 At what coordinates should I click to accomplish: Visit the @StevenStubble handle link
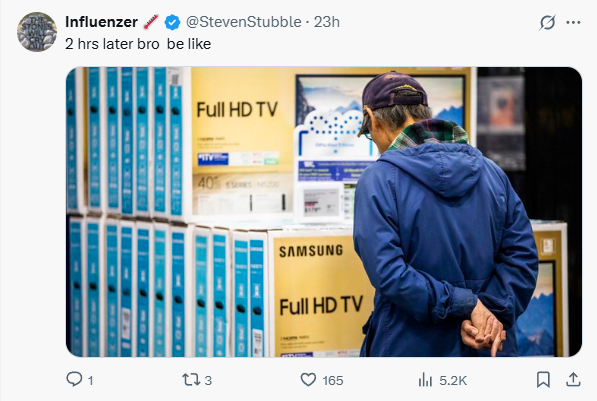(x=244, y=22)
